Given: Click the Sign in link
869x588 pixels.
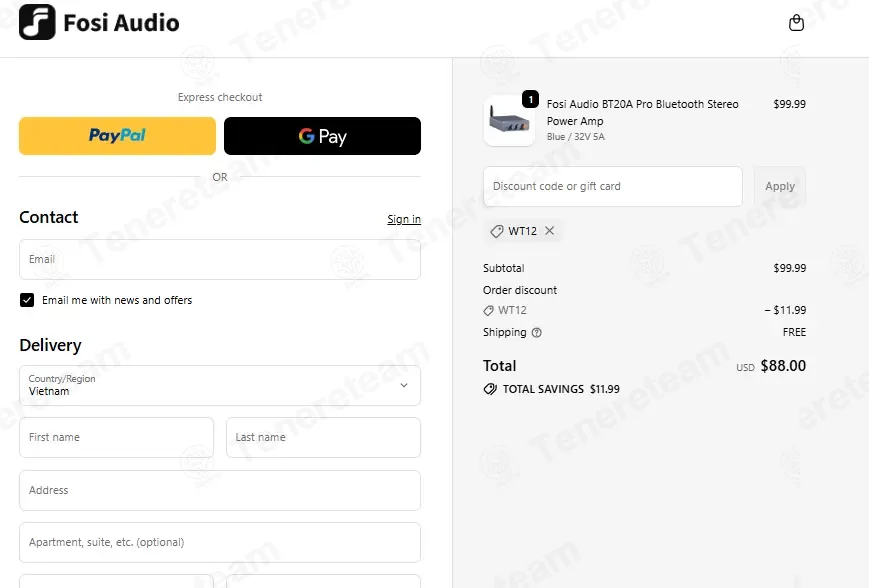Looking at the screenshot, I should 404,219.
